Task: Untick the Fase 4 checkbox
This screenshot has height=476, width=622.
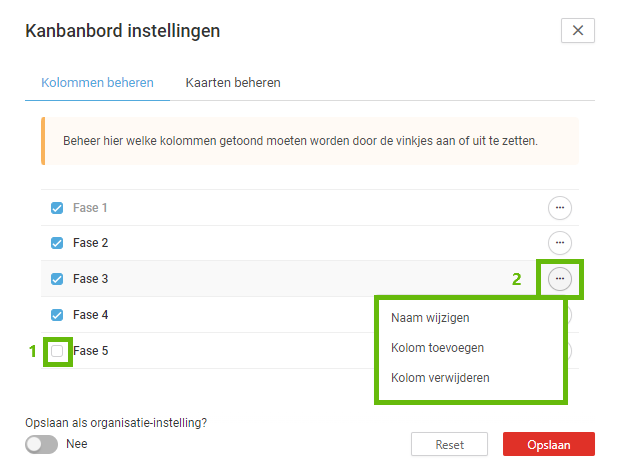Action: point(57,315)
